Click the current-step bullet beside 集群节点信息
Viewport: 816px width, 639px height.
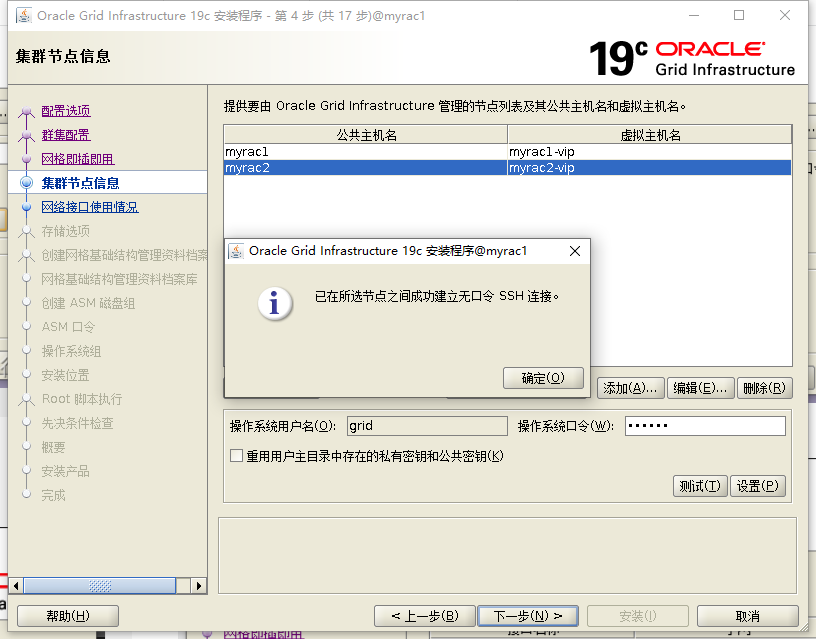click(x=26, y=183)
